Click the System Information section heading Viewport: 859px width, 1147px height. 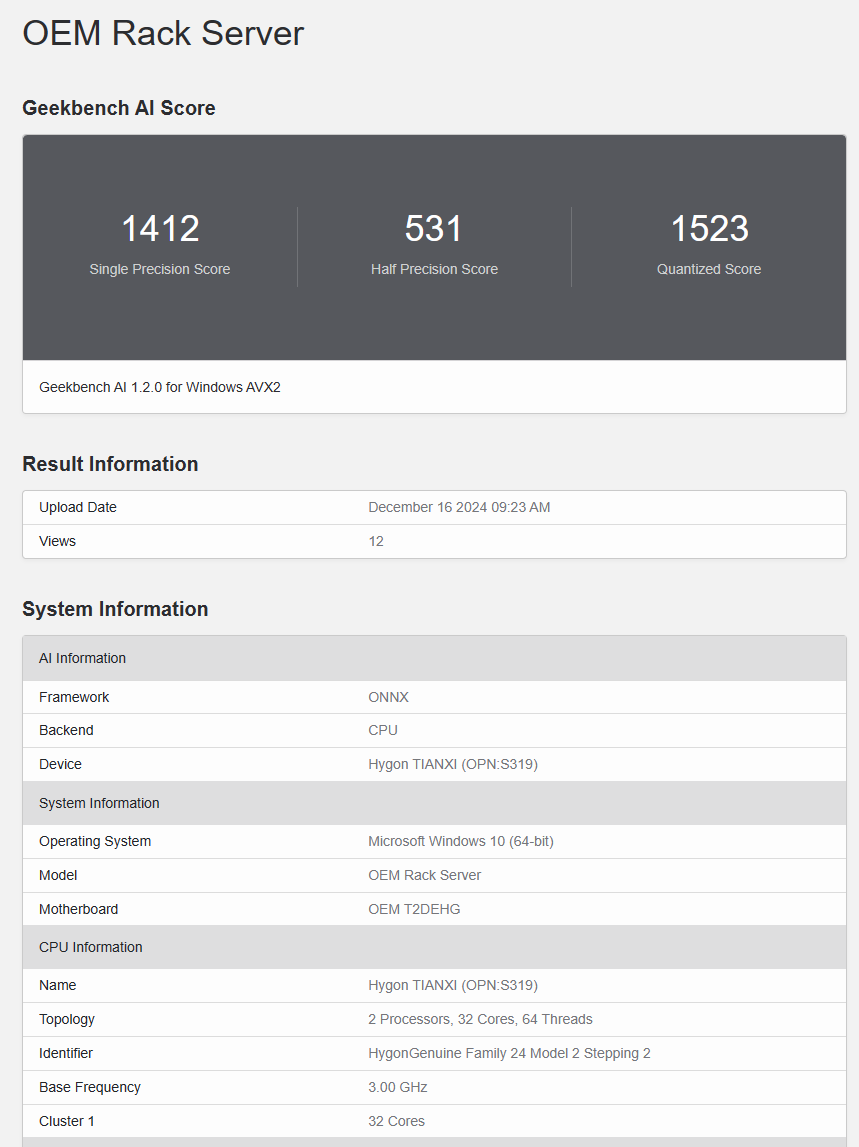point(115,609)
